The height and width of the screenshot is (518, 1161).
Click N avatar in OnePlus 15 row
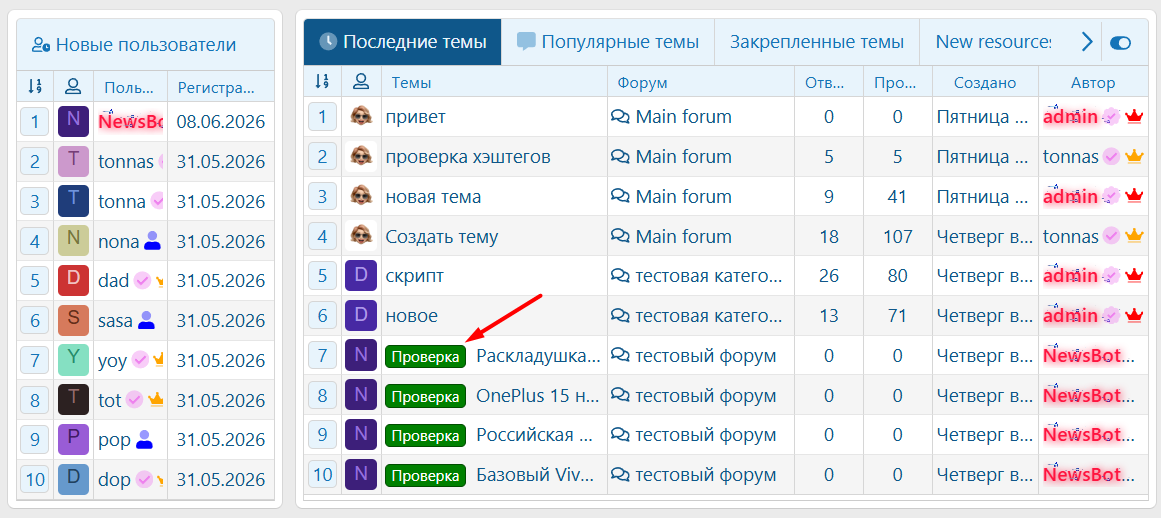pyautogui.click(x=361, y=395)
